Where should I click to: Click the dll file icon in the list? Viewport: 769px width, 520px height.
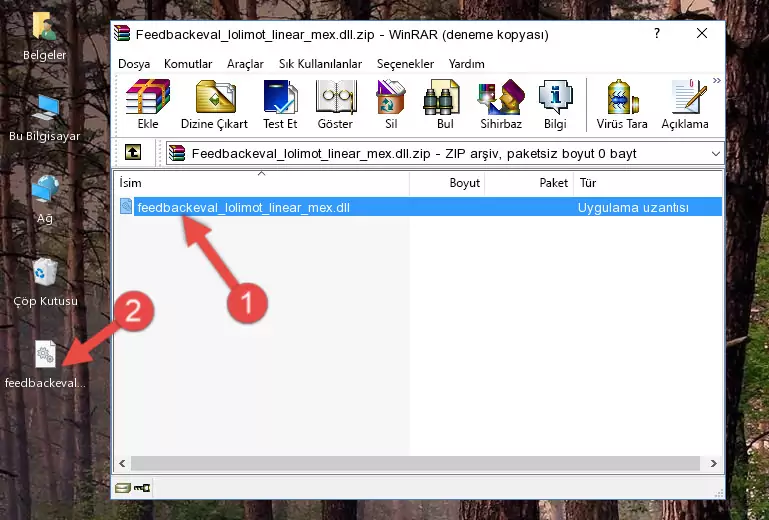tap(126, 207)
